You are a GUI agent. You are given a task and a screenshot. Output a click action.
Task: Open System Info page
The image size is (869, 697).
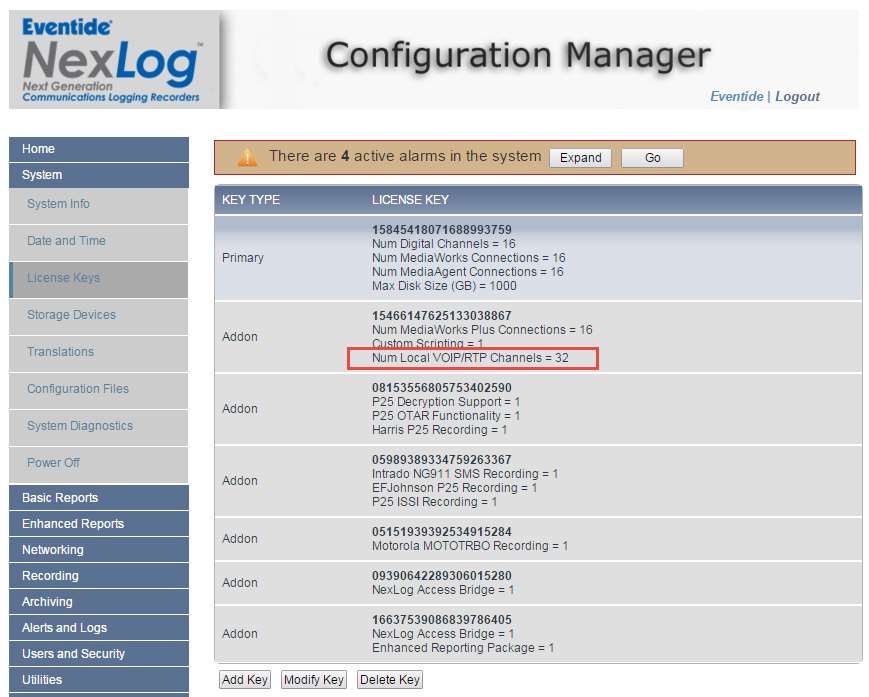click(x=98, y=204)
